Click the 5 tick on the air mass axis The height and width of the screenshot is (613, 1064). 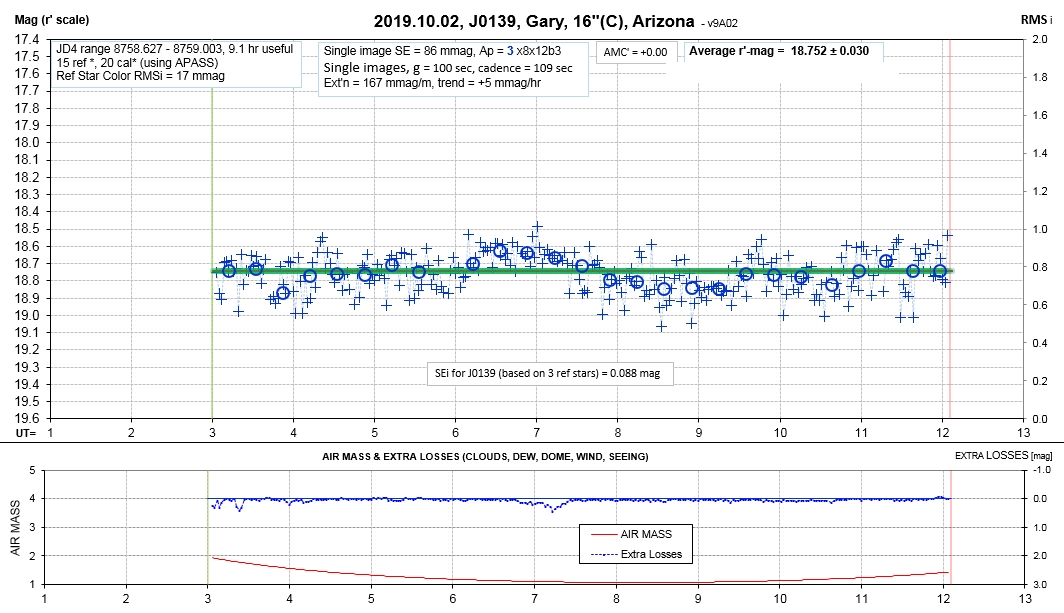tap(32, 470)
